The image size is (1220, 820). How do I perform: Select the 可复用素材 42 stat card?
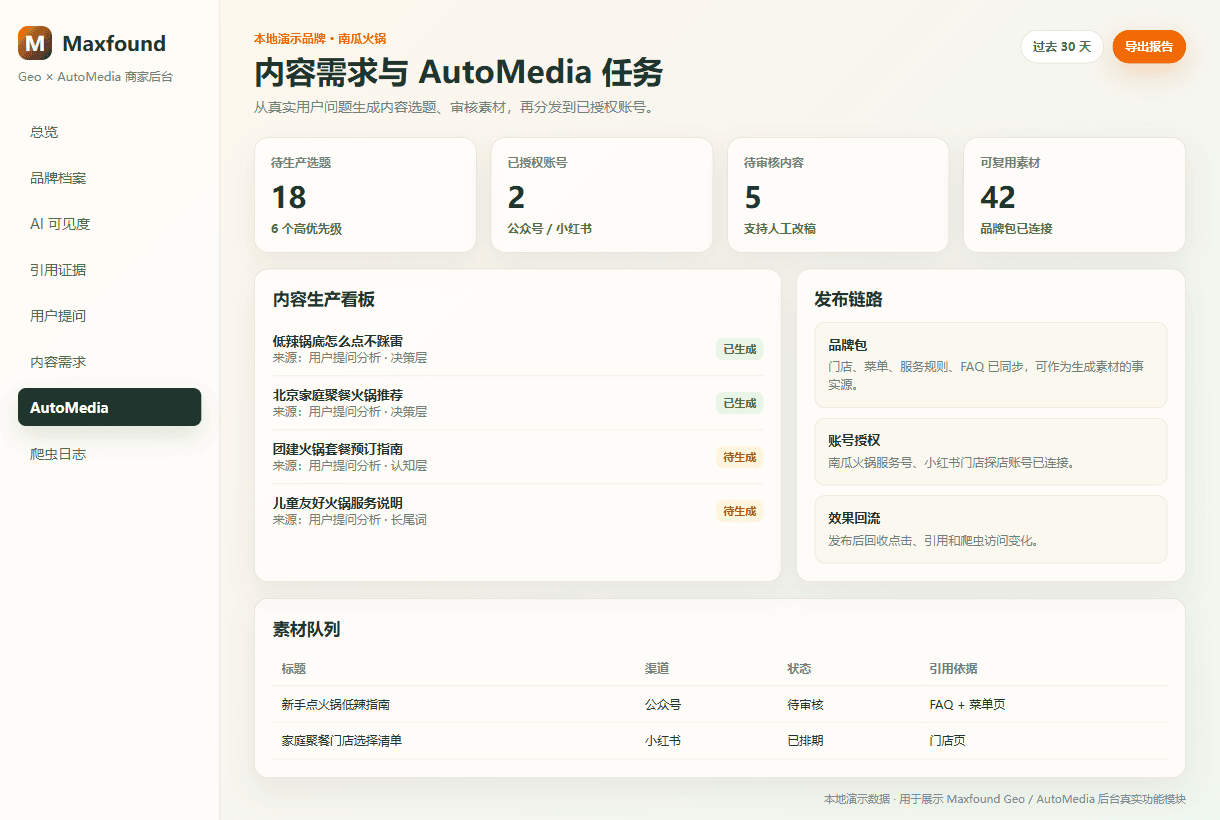[1074, 195]
